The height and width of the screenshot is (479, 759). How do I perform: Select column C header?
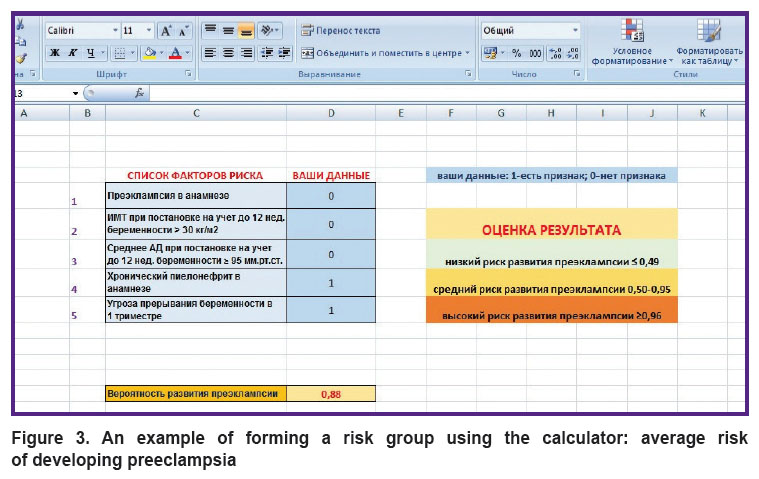196,113
